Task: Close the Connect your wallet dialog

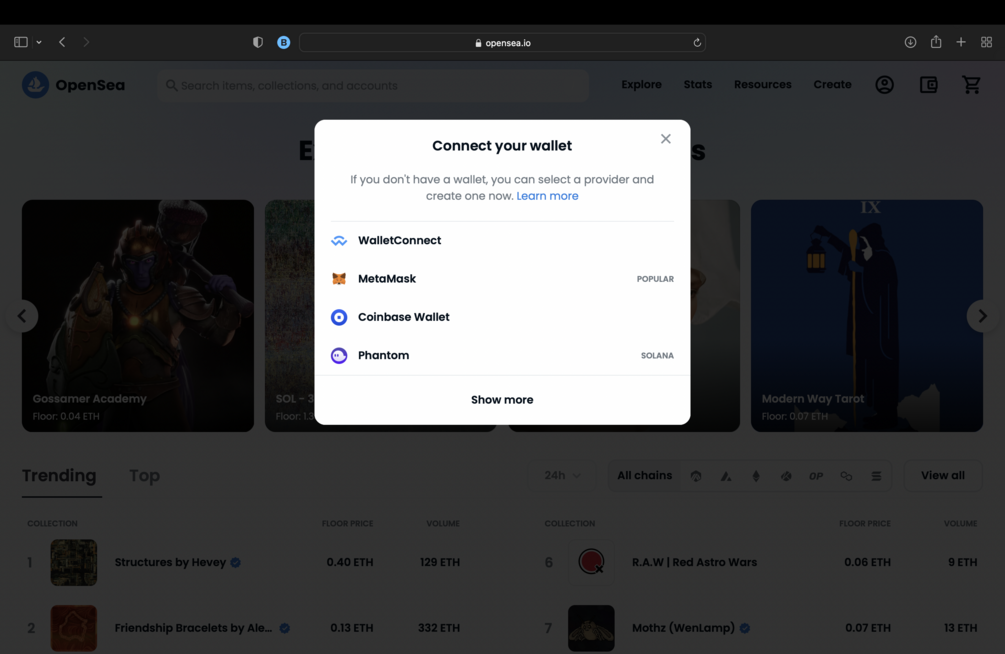Action: coord(665,139)
